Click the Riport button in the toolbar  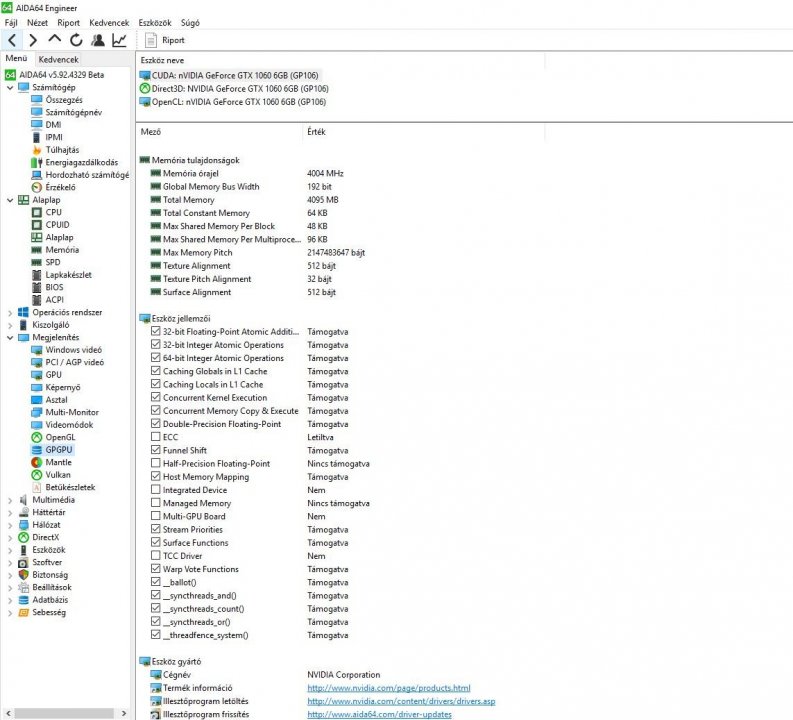coord(165,40)
